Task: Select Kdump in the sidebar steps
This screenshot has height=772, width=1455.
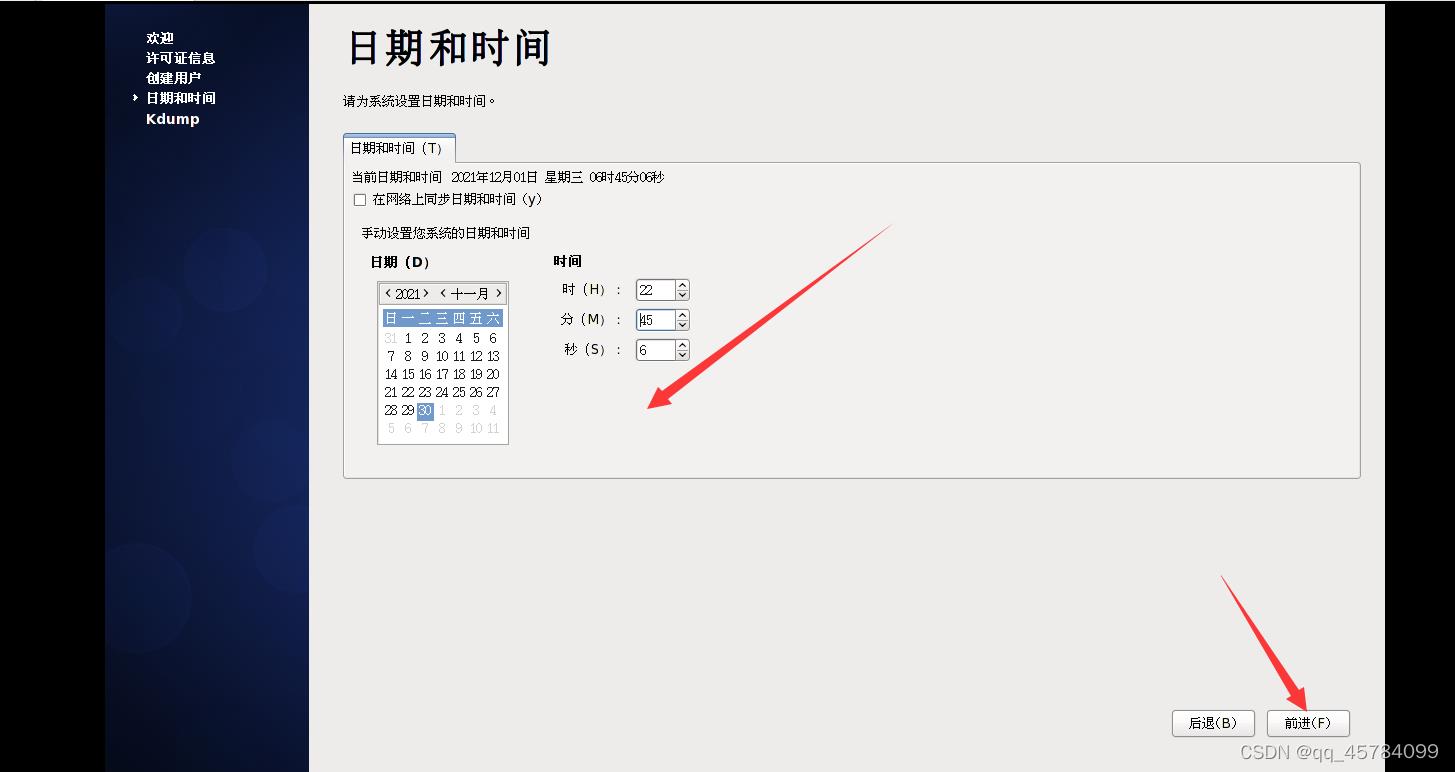Action: point(173,119)
